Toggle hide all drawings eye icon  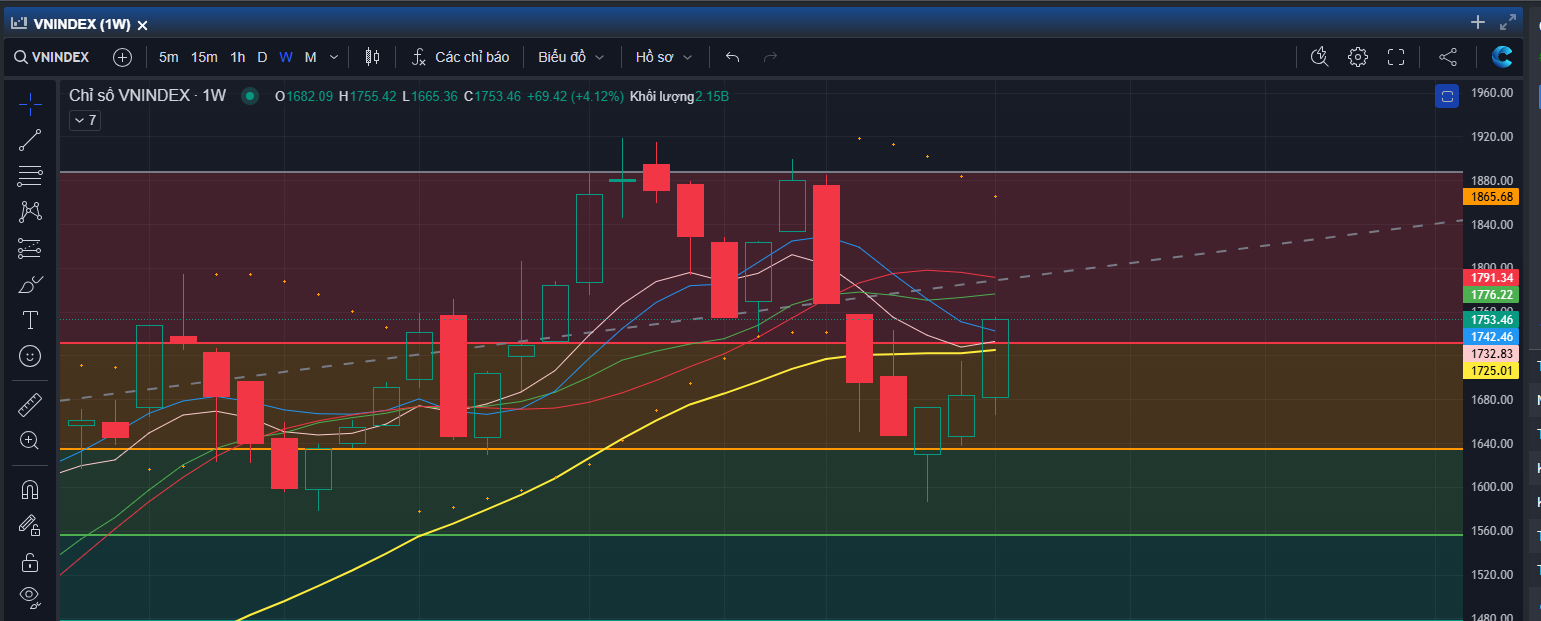(30, 598)
